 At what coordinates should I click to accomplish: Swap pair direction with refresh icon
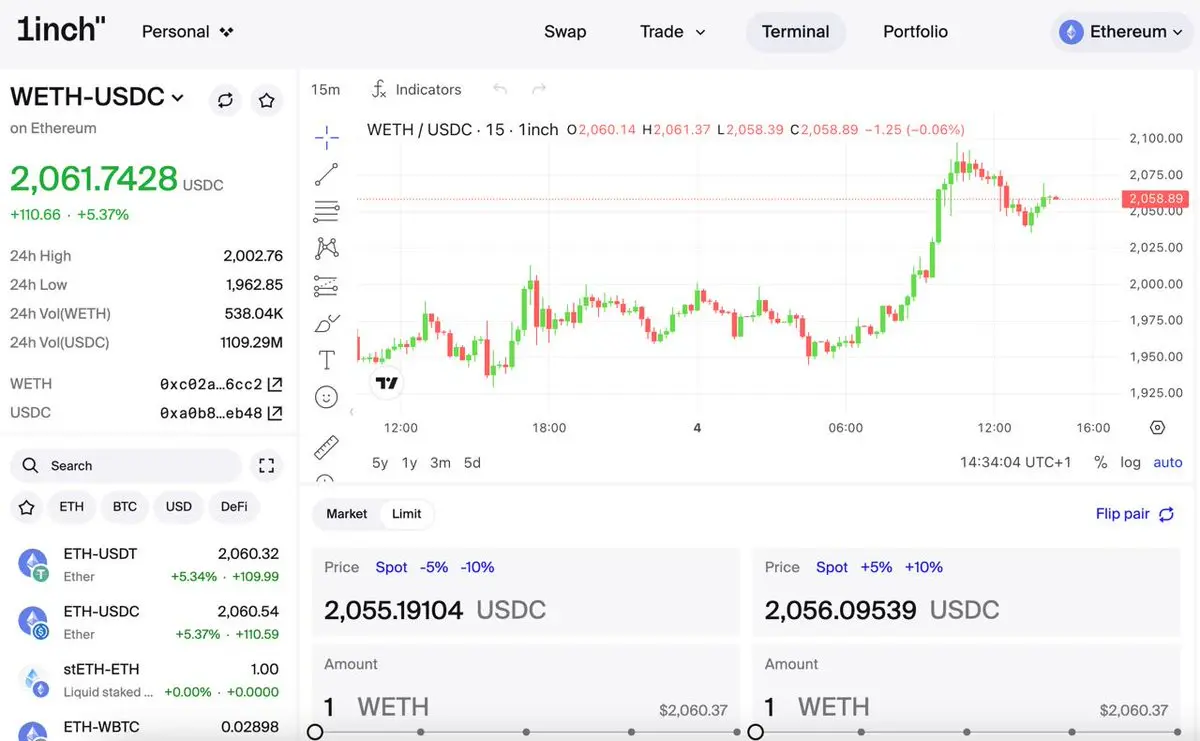225,100
